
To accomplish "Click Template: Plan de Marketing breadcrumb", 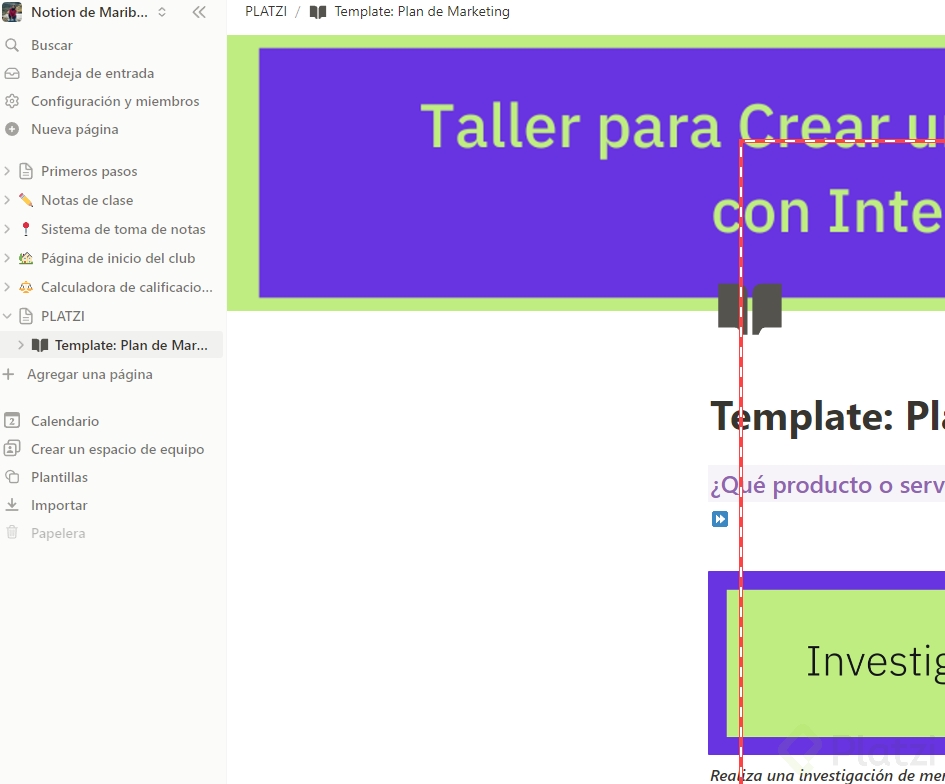I will point(422,11).
